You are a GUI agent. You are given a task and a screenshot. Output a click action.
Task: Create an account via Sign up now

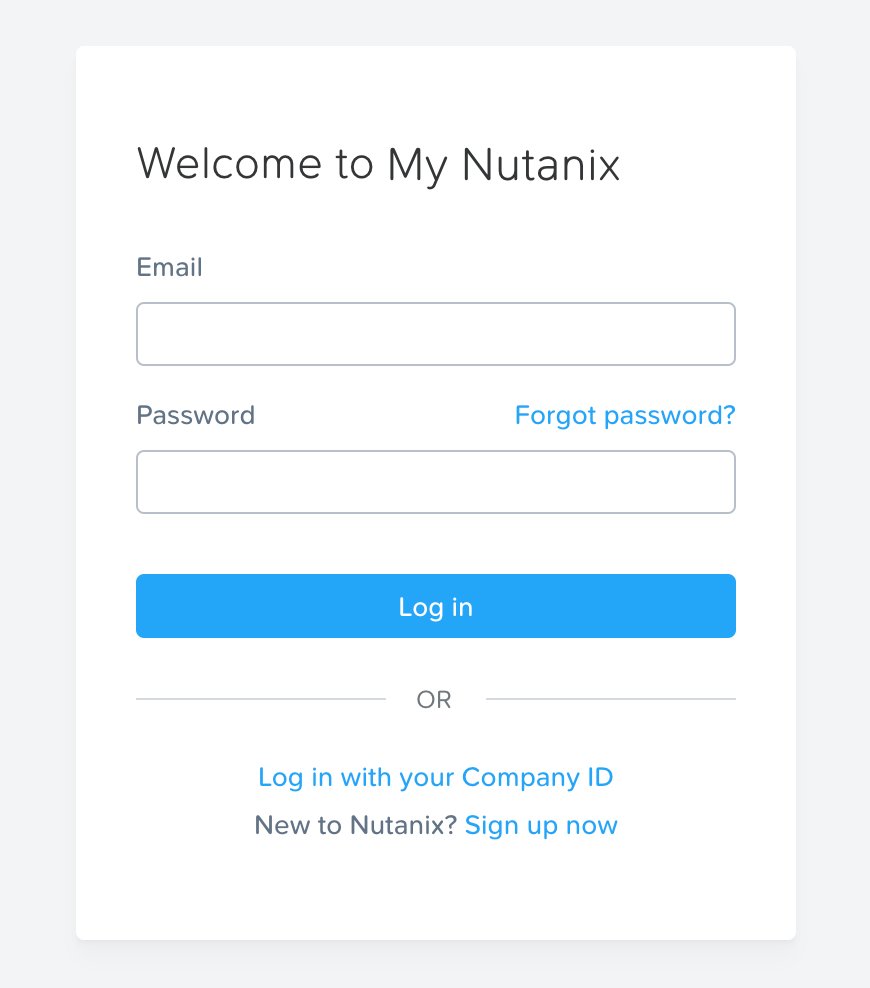click(x=541, y=825)
